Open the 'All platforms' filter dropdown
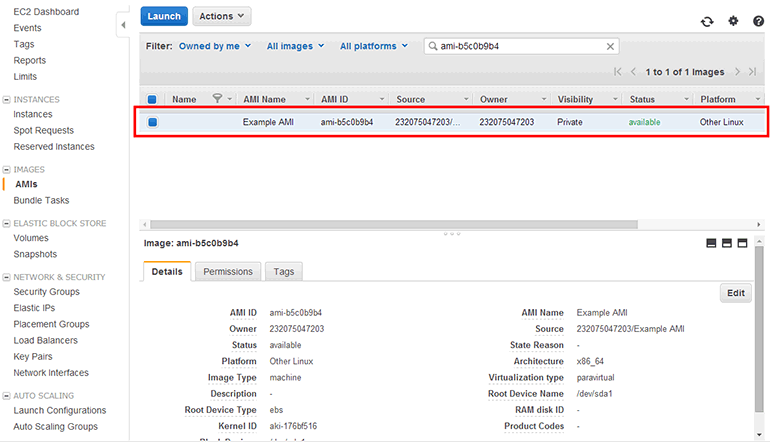 (x=374, y=46)
